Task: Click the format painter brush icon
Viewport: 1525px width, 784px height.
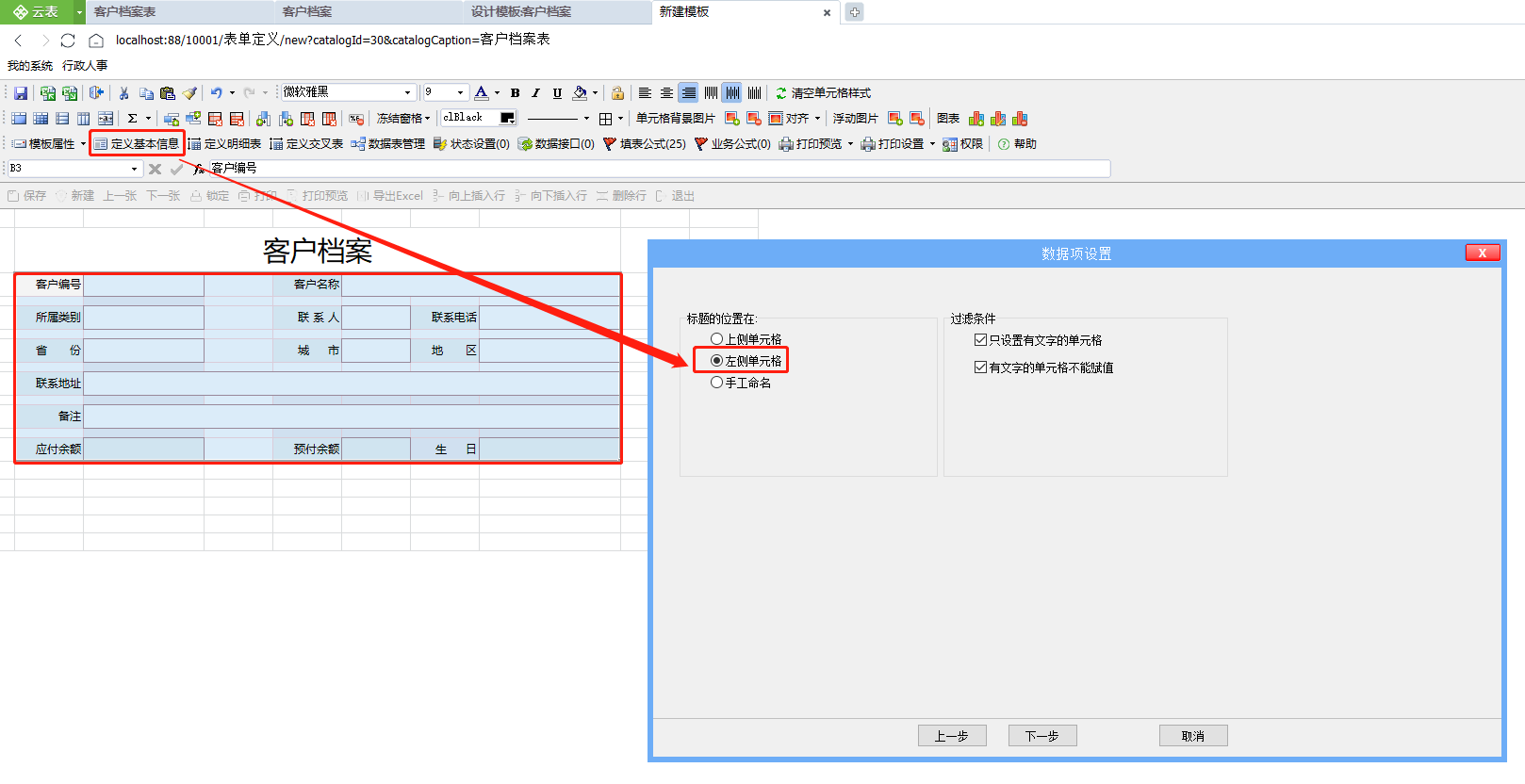Action: click(x=189, y=92)
